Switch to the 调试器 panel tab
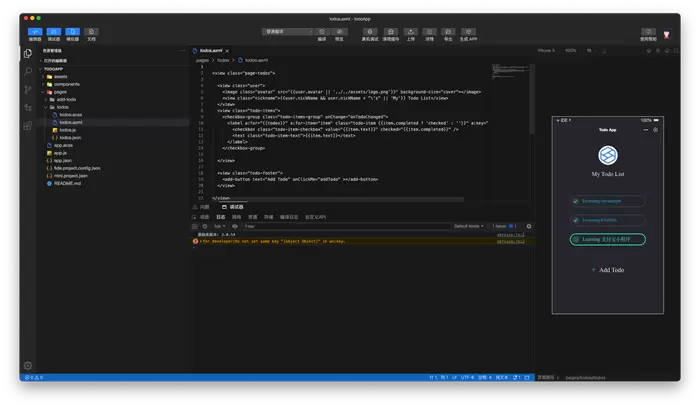Image resolution: width=700 pixels, height=407 pixels. tap(237, 206)
